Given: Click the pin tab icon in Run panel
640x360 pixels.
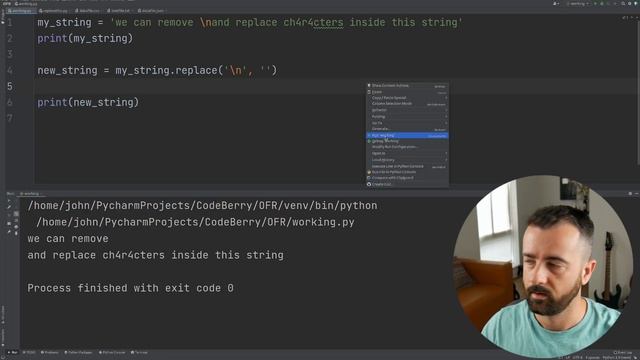Looking at the screenshot, I should (9, 232).
